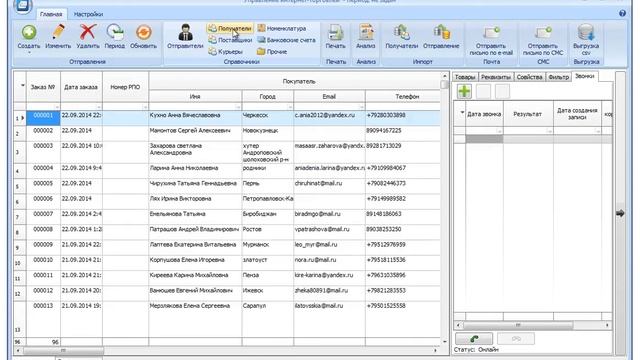
Task: Switch to the Настройки ribbon tab
Action: pyautogui.click(x=88, y=14)
